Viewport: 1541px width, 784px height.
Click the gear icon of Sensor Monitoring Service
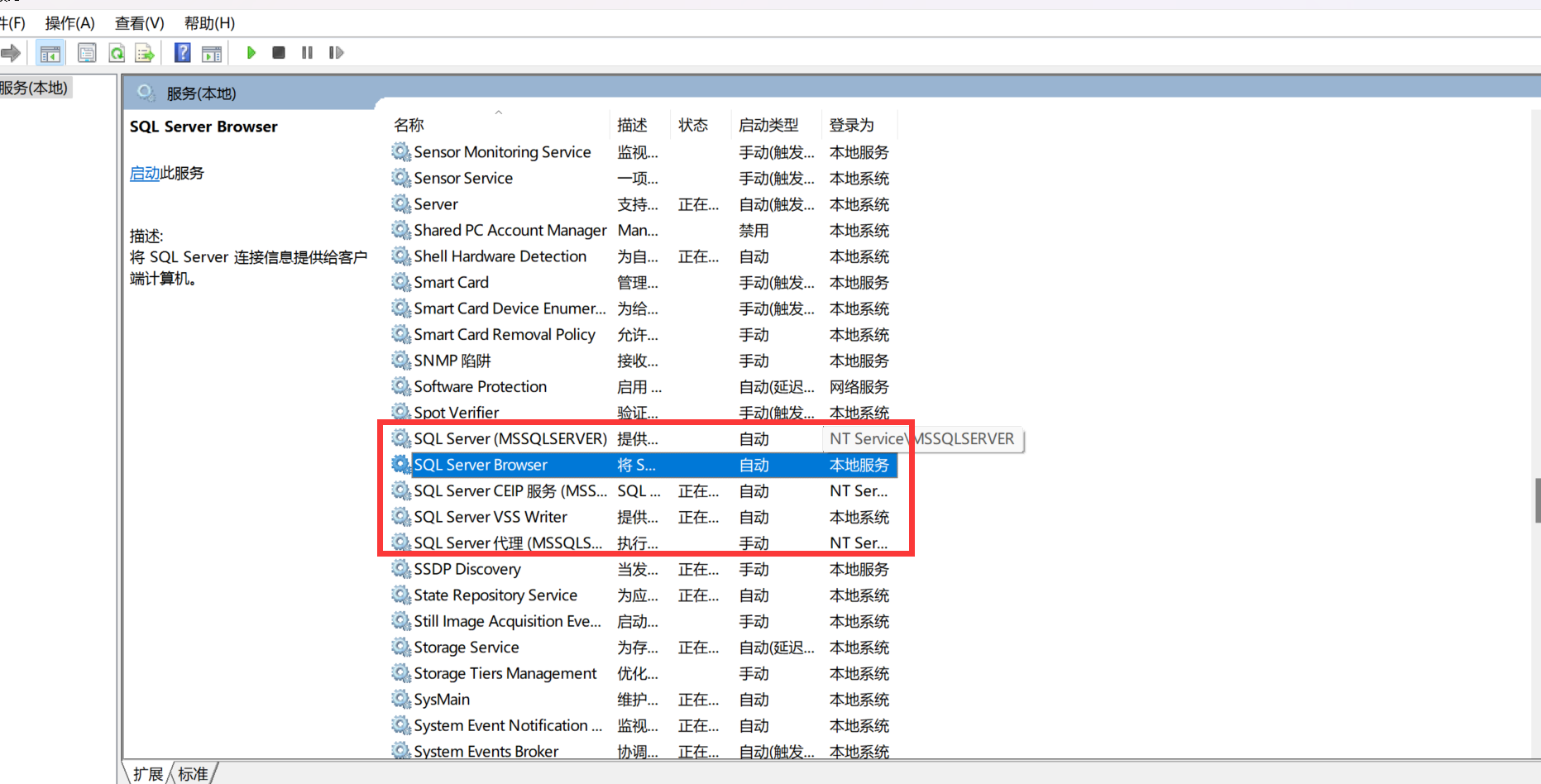(401, 152)
